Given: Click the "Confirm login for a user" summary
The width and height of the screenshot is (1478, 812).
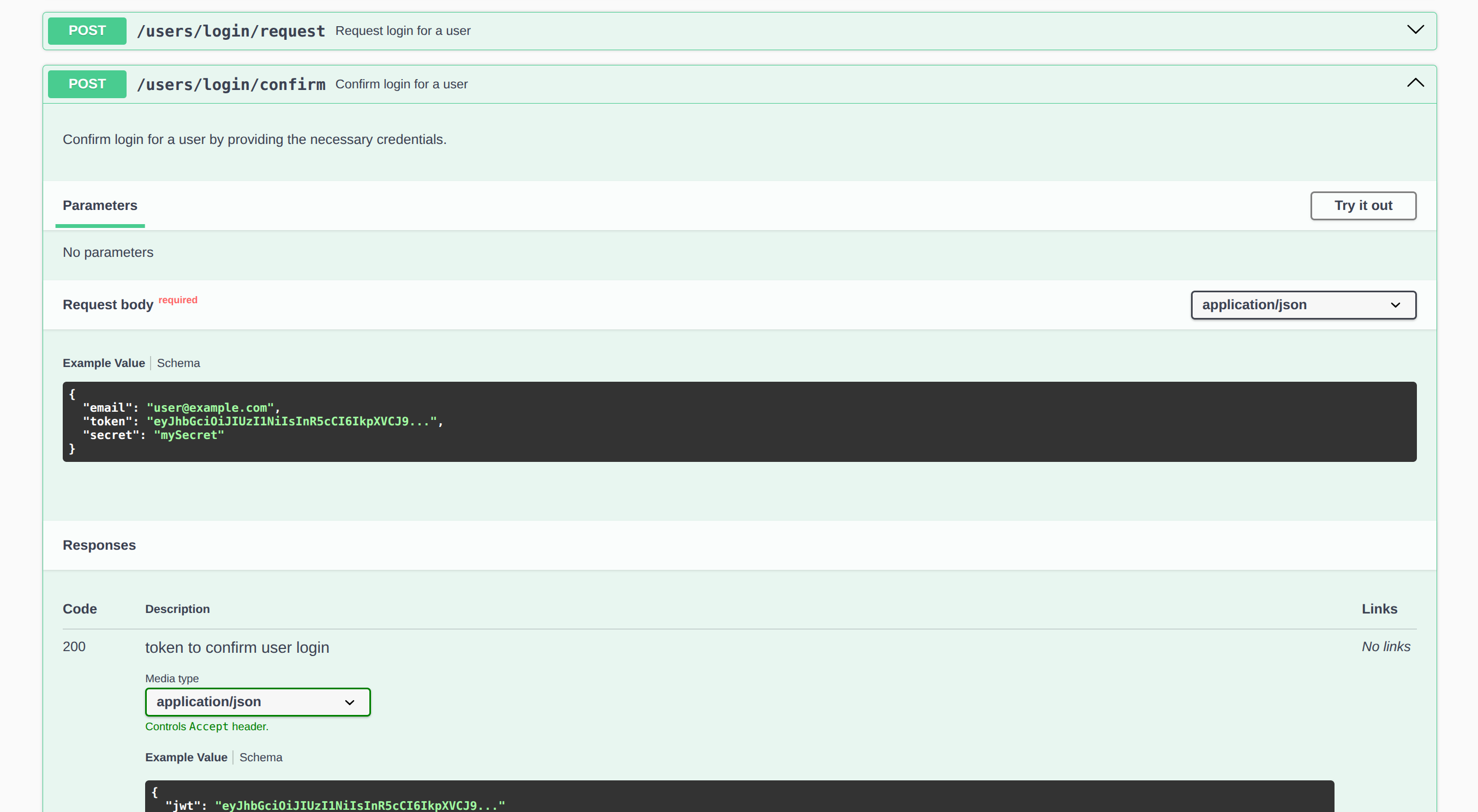Looking at the screenshot, I should pos(401,85).
